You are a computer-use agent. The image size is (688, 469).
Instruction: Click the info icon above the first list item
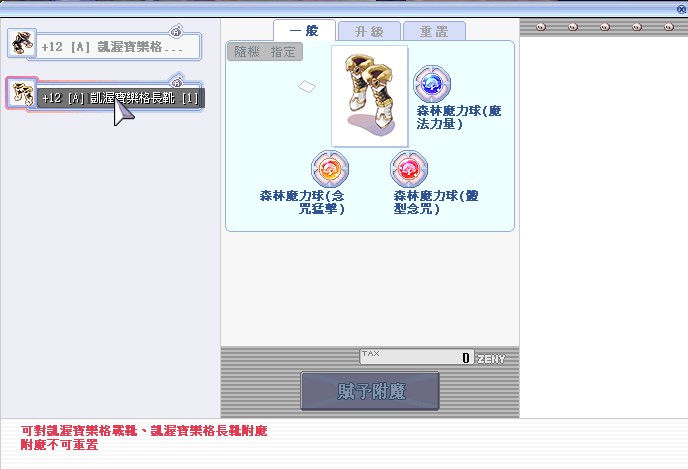tap(176, 29)
